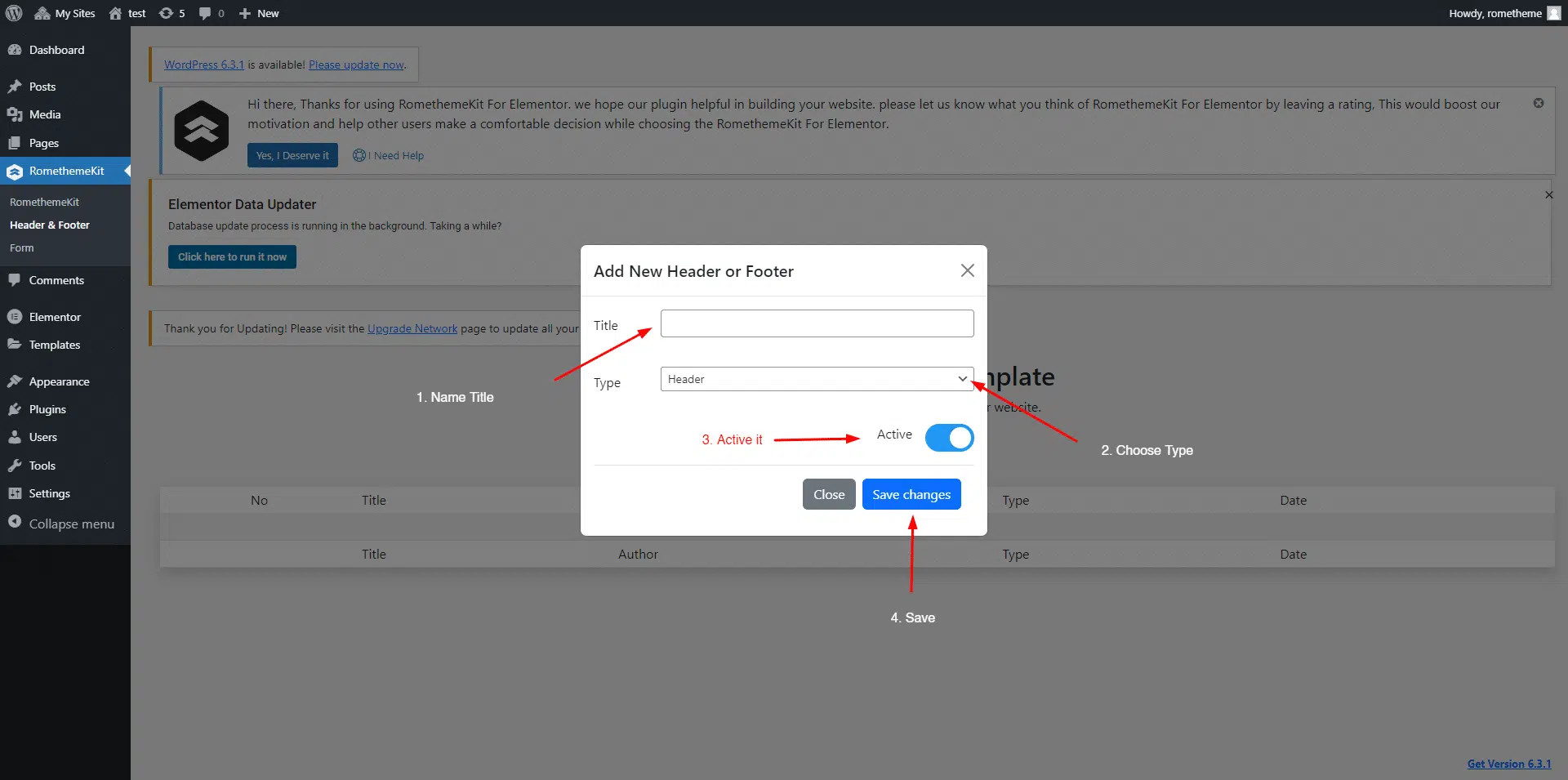Open the Upgrade Network link
The image size is (1568, 780).
(x=412, y=328)
